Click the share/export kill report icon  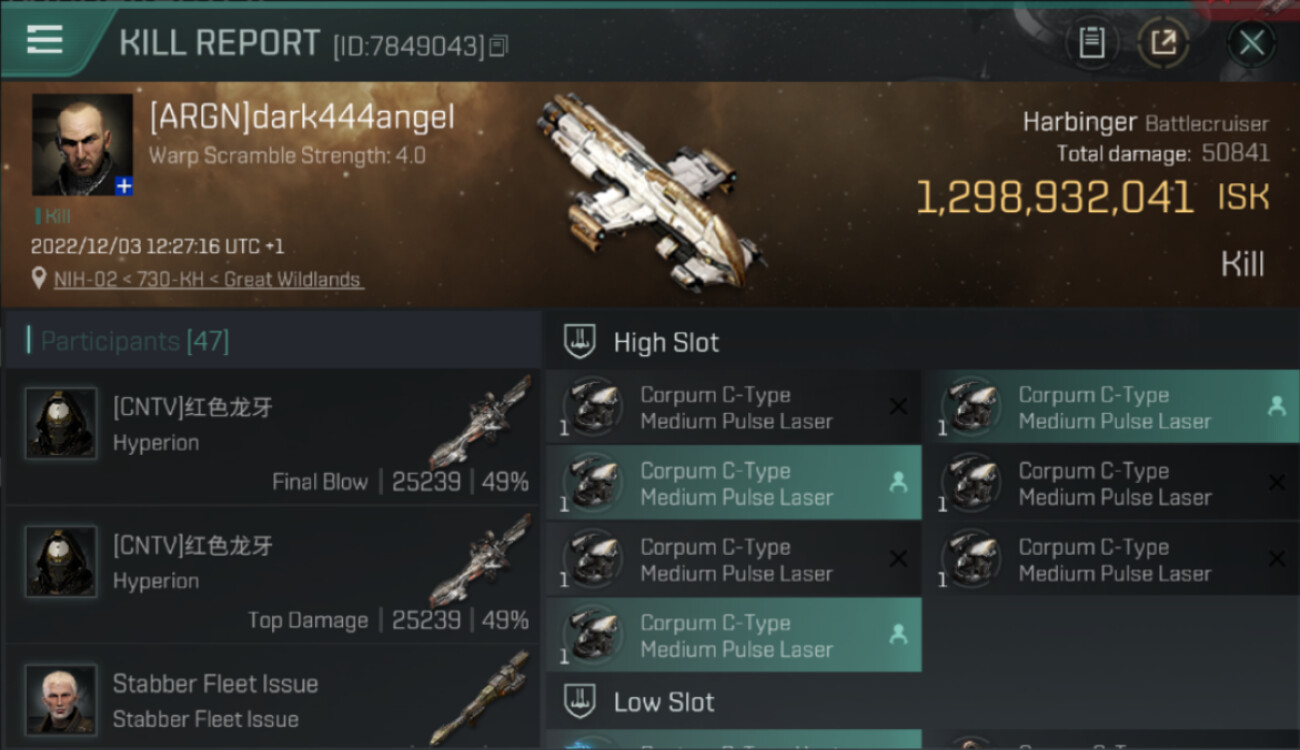[x=1163, y=43]
